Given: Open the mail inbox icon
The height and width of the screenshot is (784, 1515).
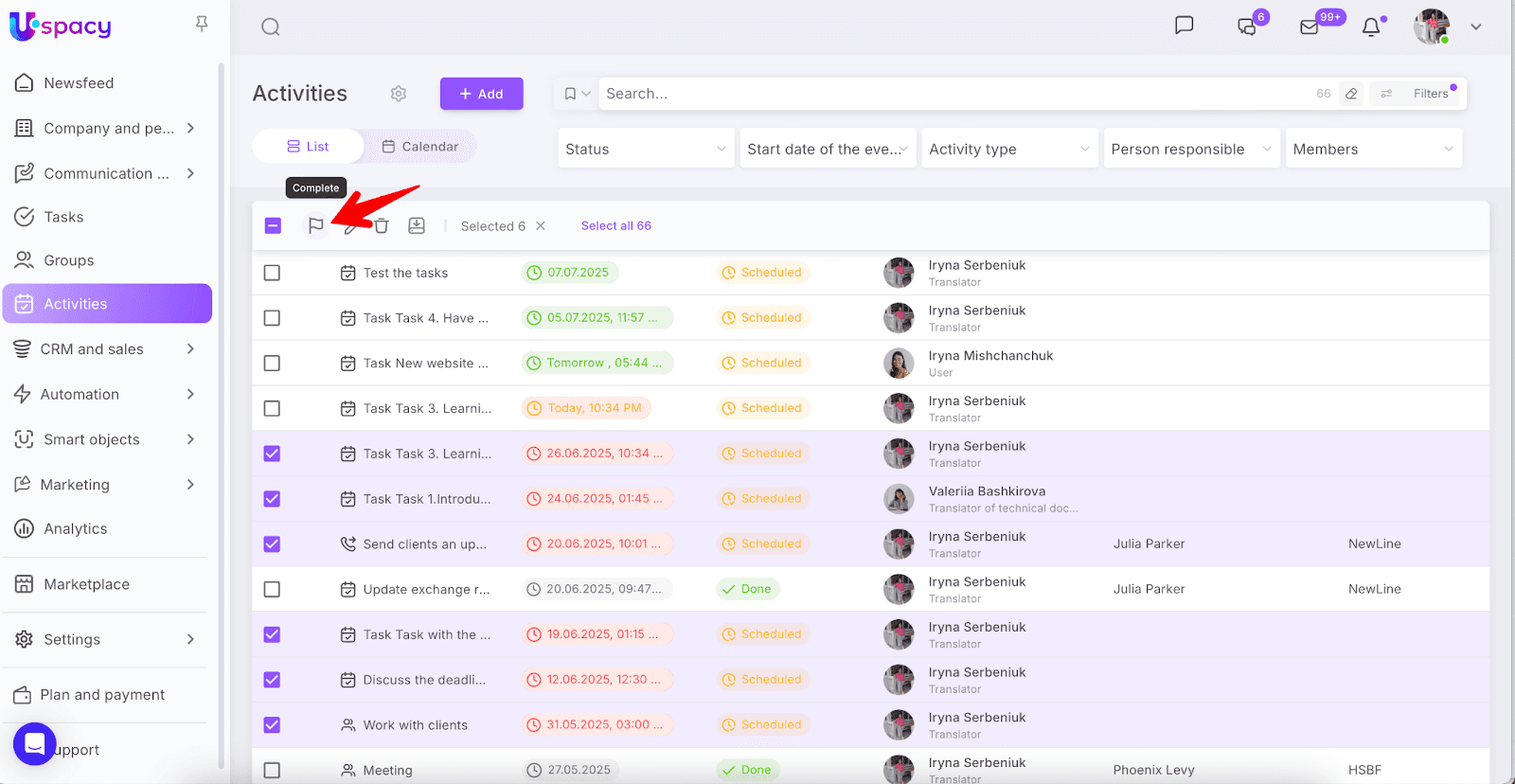Looking at the screenshot, I should pos(1310,27).
